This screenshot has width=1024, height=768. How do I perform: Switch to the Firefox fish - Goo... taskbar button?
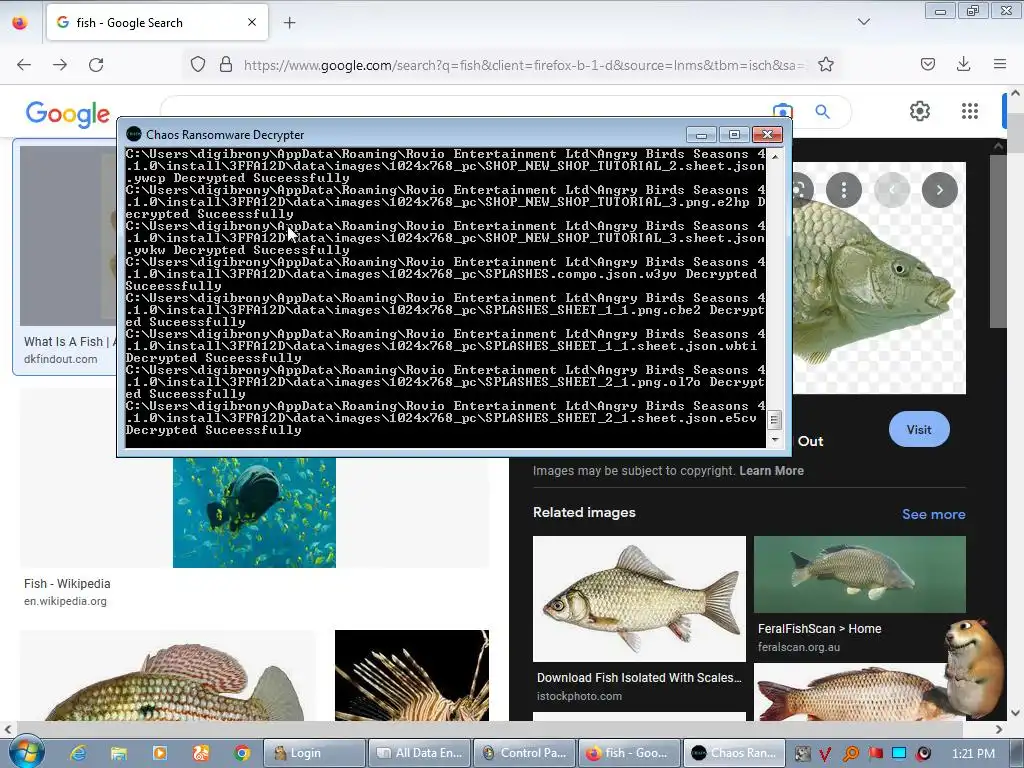[630, 753]
